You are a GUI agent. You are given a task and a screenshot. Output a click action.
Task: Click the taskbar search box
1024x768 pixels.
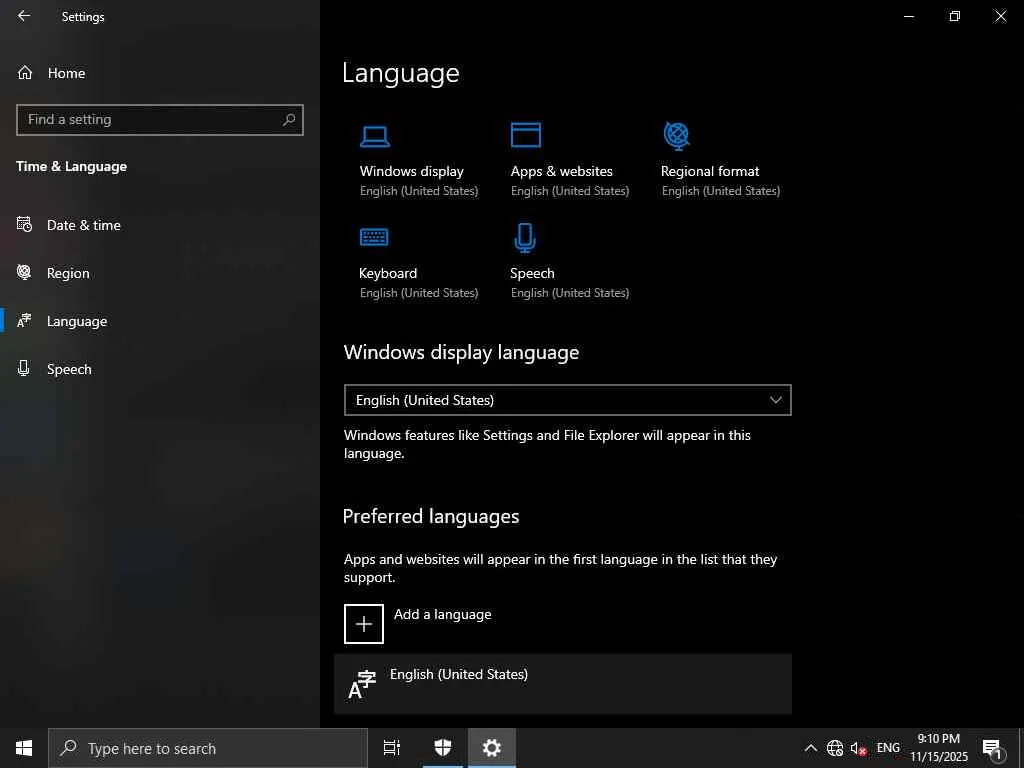208,748
